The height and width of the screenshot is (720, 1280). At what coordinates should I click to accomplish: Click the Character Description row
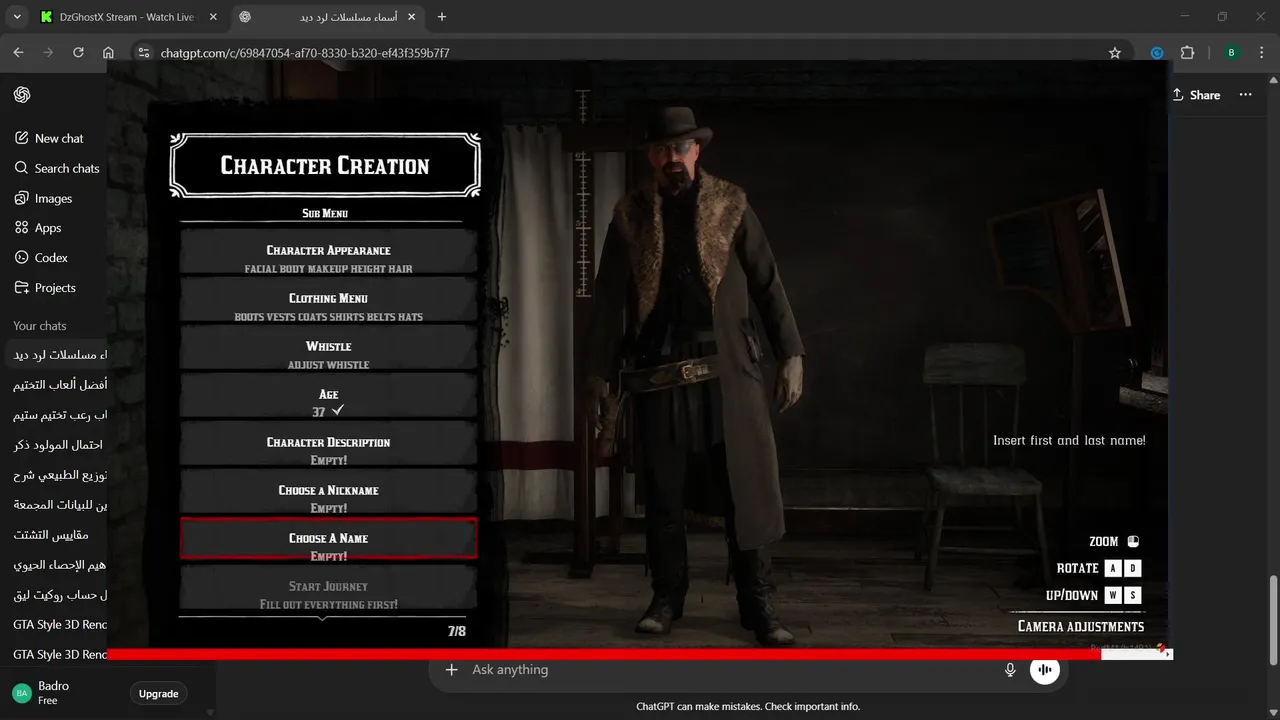pos(328,445)
